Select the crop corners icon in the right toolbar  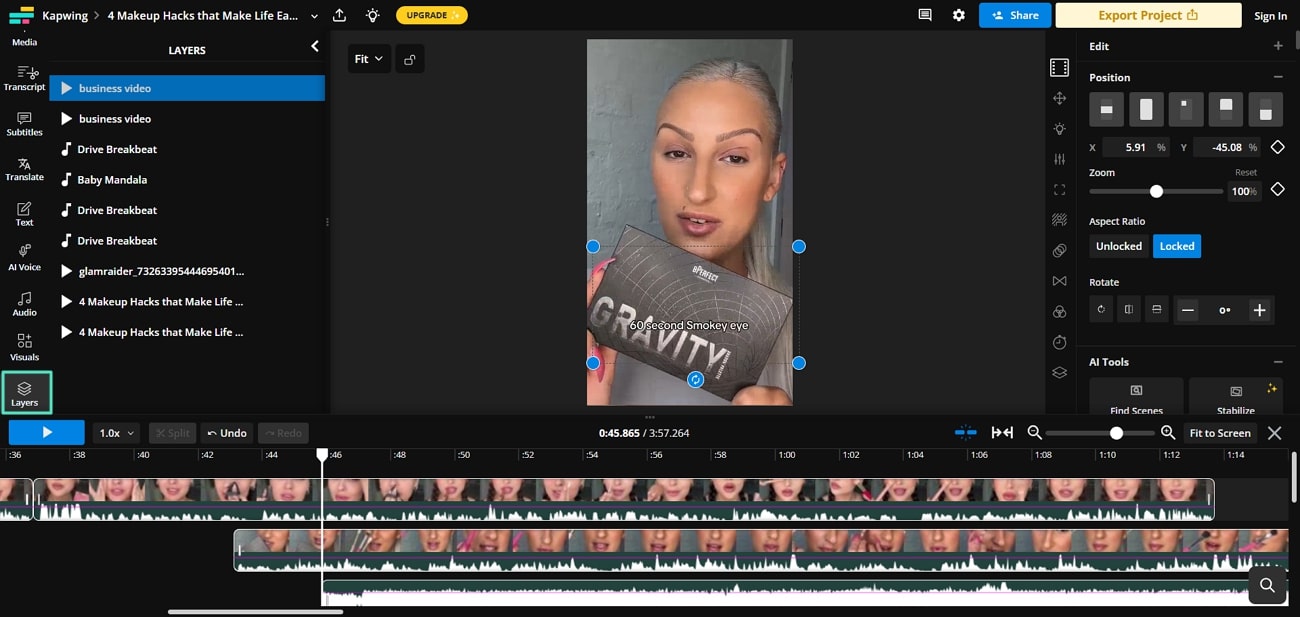click(x=1059, y=190)
